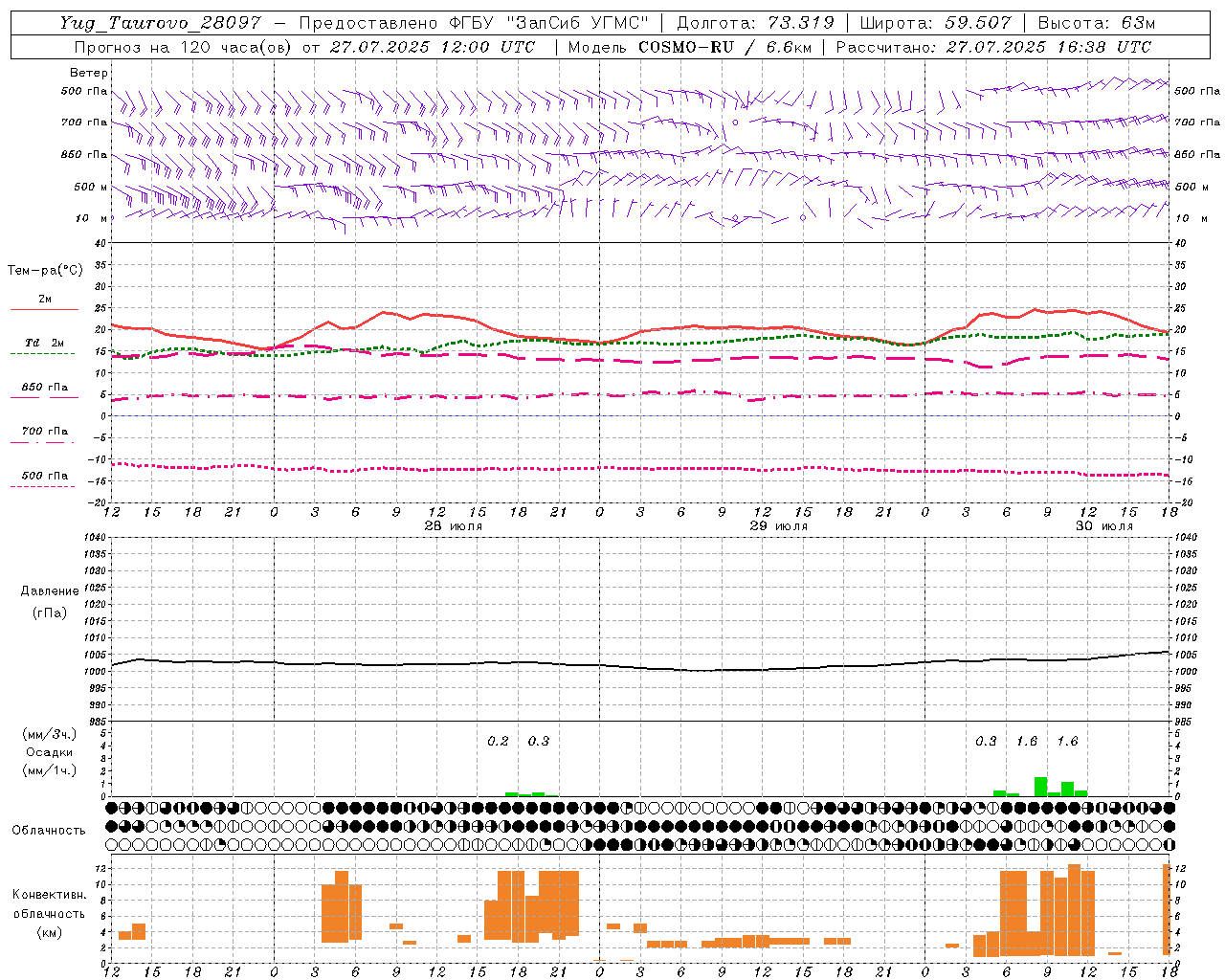Click the Осадки precipitation label
Image resolution: width=1225 pixels, height=980 pixels.
pos(50,753)
